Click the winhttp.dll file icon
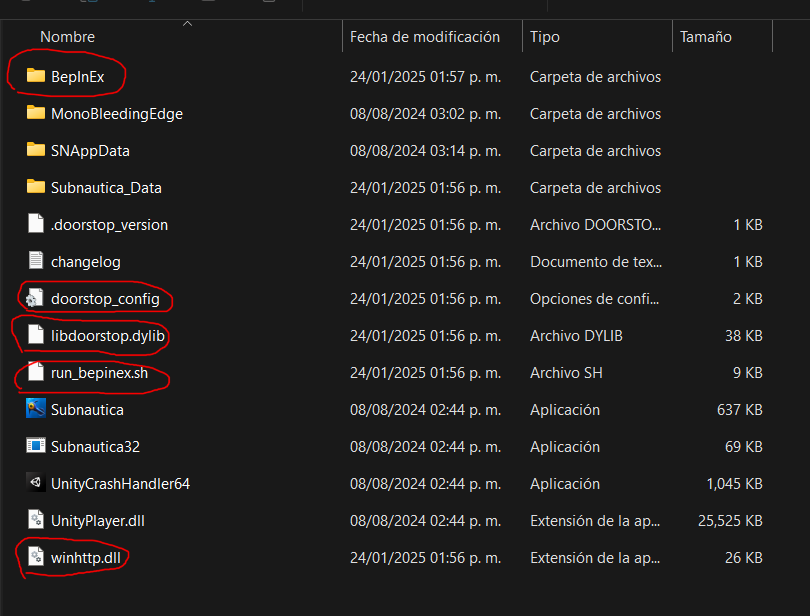 (36, 557)
